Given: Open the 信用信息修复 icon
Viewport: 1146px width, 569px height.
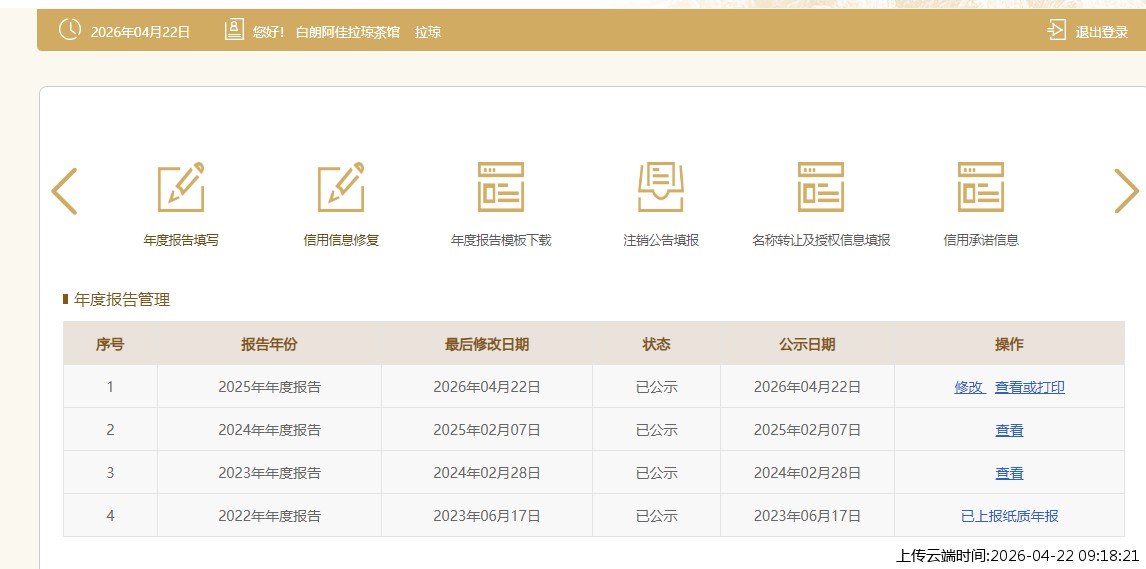Looking at the screenshot, I should point(341,187).
